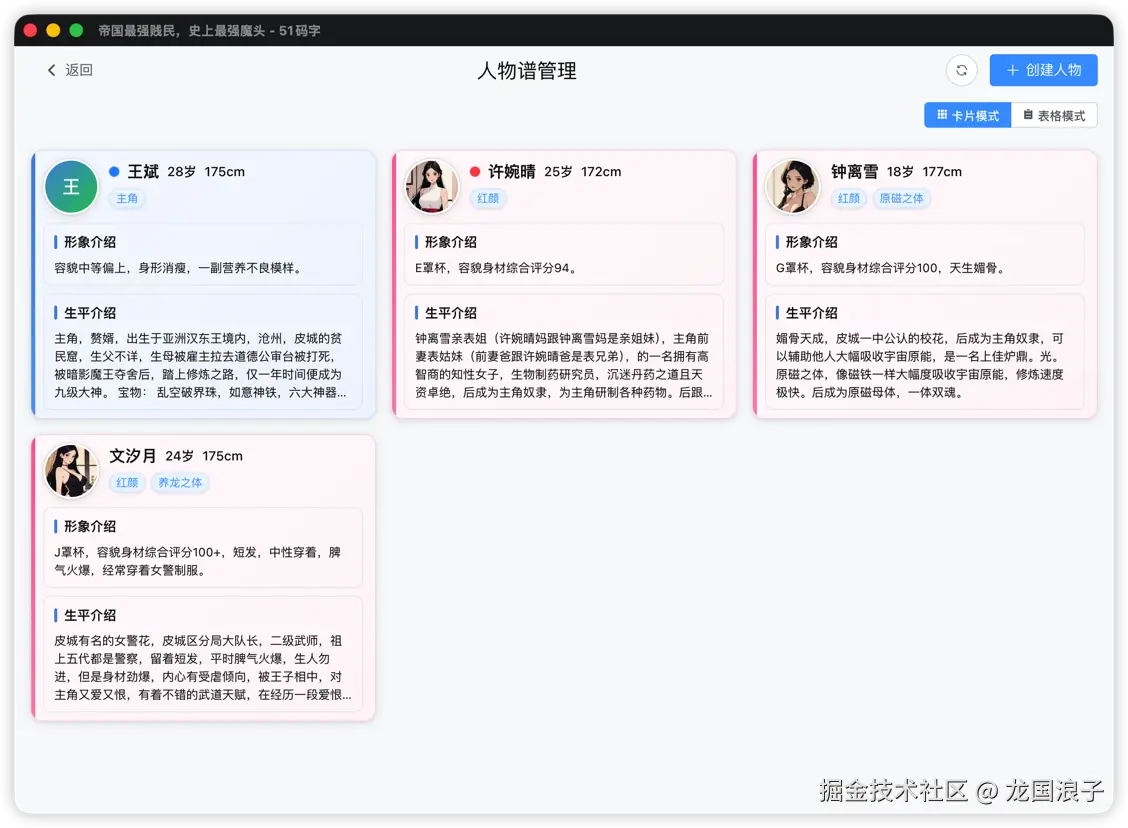Switch to 表格模式 view
Image resolution: width=1128 pixels, height=828 pixels.
pyautogui.click(x=1055, y=115)
